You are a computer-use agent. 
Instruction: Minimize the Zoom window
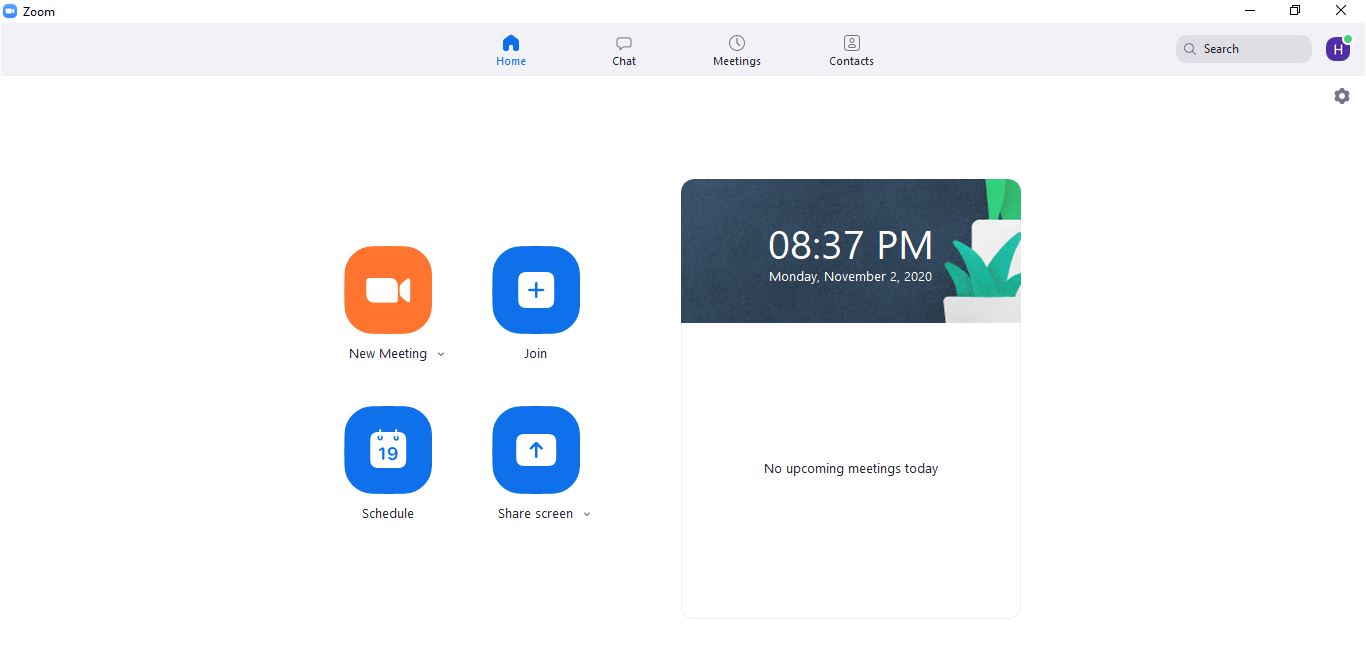coord(1250,11)
